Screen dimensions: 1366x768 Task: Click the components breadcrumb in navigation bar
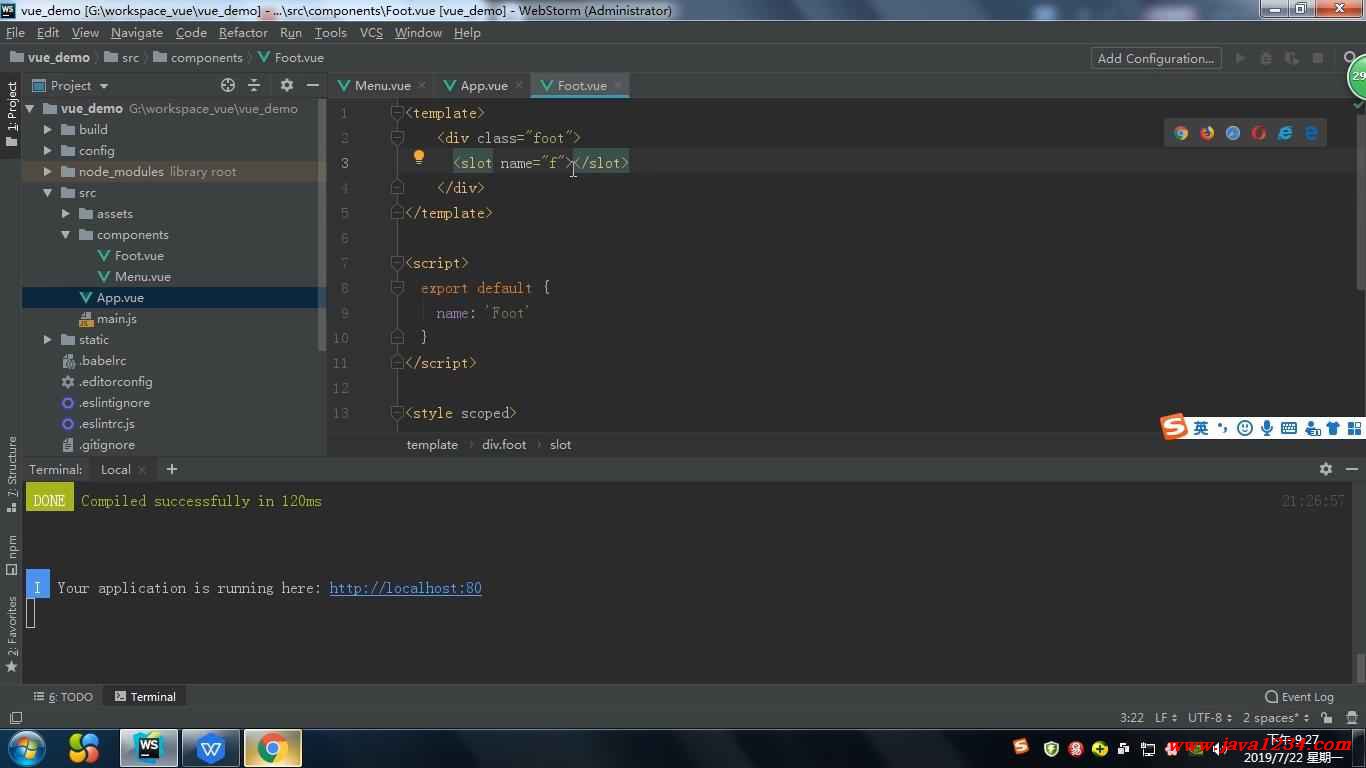pyautogui.click(x=197, y=58)
